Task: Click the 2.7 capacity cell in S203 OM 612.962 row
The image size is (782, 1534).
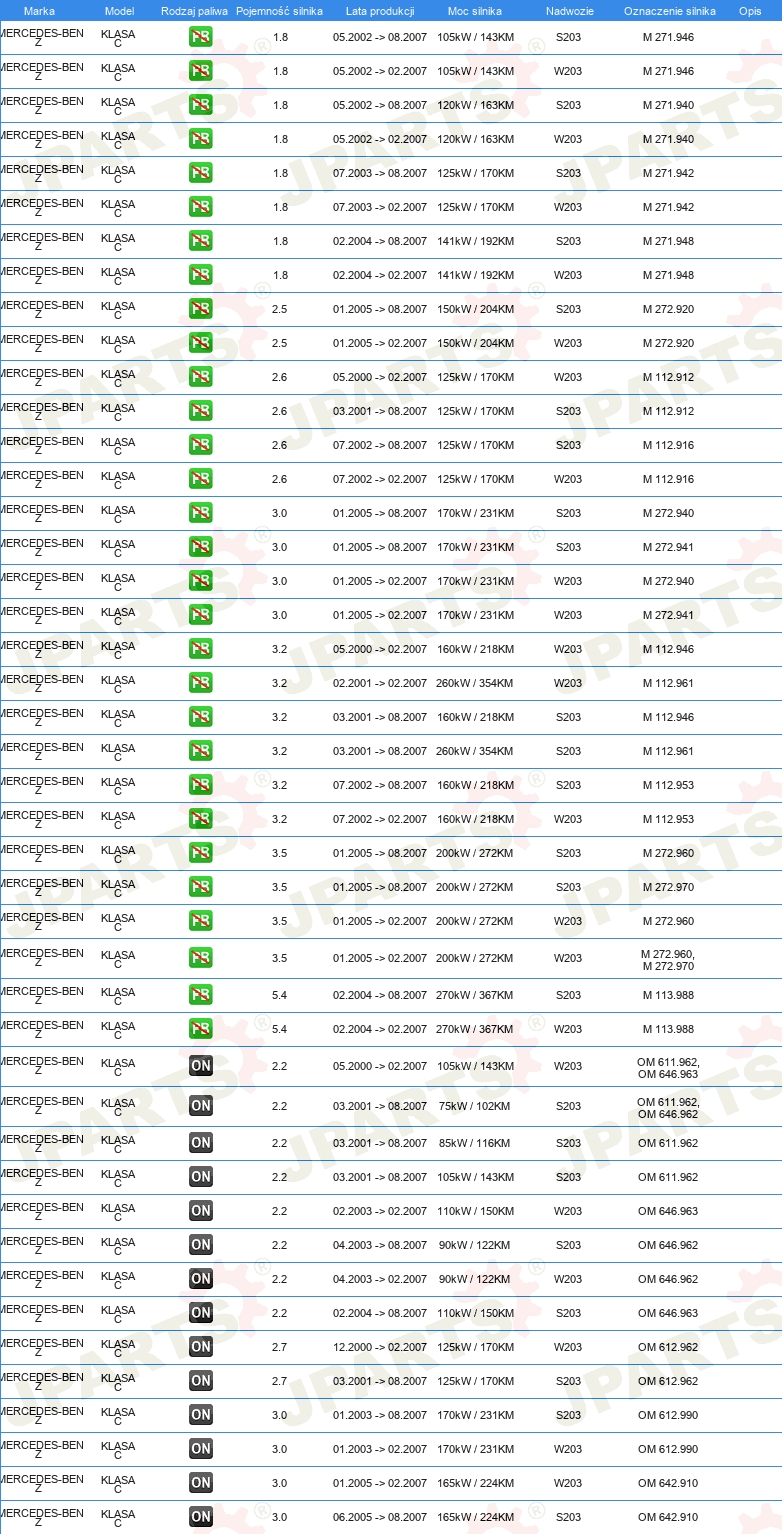Action: pyautogui.click(x=279, y=1381)
